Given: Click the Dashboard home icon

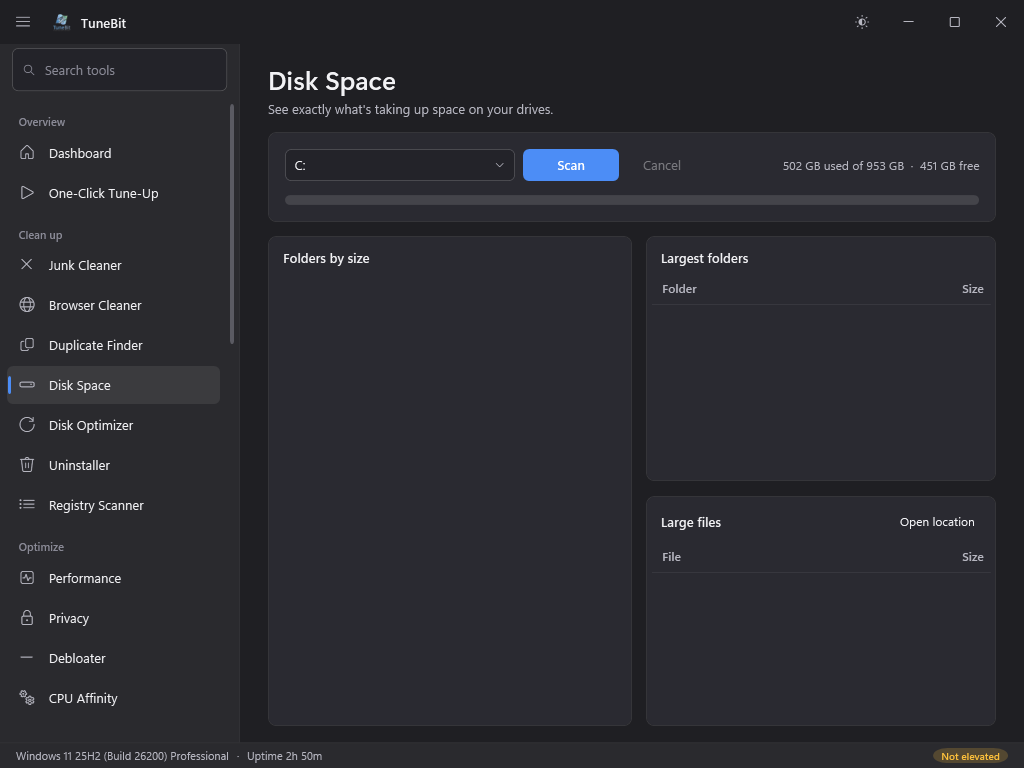Looking at the screenshot, I should pyautogui.click(x=27, y=153).
